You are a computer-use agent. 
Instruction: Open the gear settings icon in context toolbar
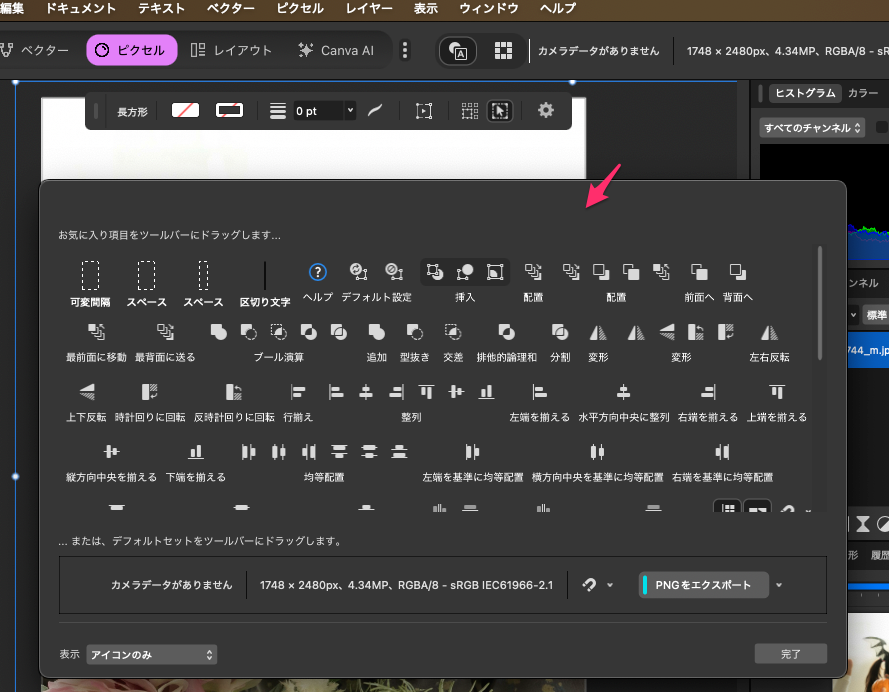[x=545, y=111]
